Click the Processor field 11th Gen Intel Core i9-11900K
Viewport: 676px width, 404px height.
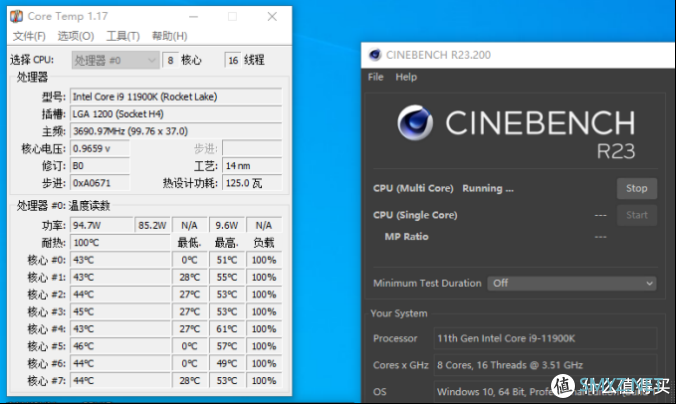(545, 338)
